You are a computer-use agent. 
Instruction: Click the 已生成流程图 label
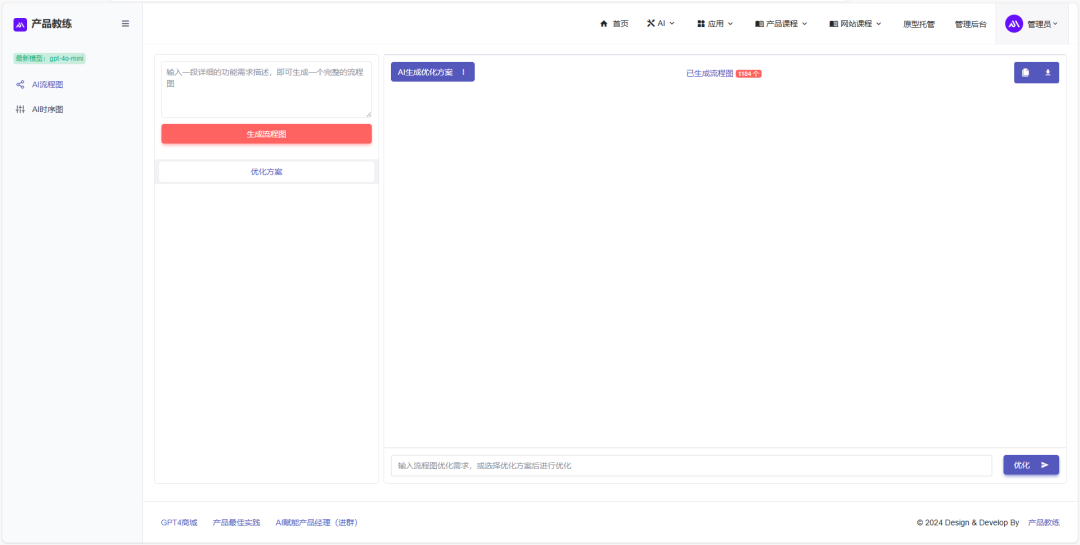click(x=709, y=73)
